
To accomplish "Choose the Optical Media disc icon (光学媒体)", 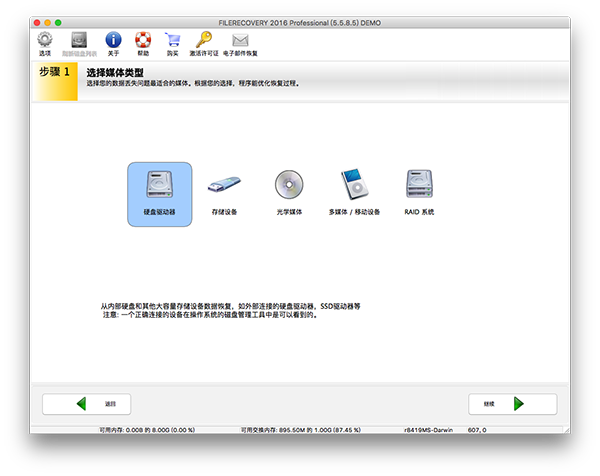I will click(289, 194).
